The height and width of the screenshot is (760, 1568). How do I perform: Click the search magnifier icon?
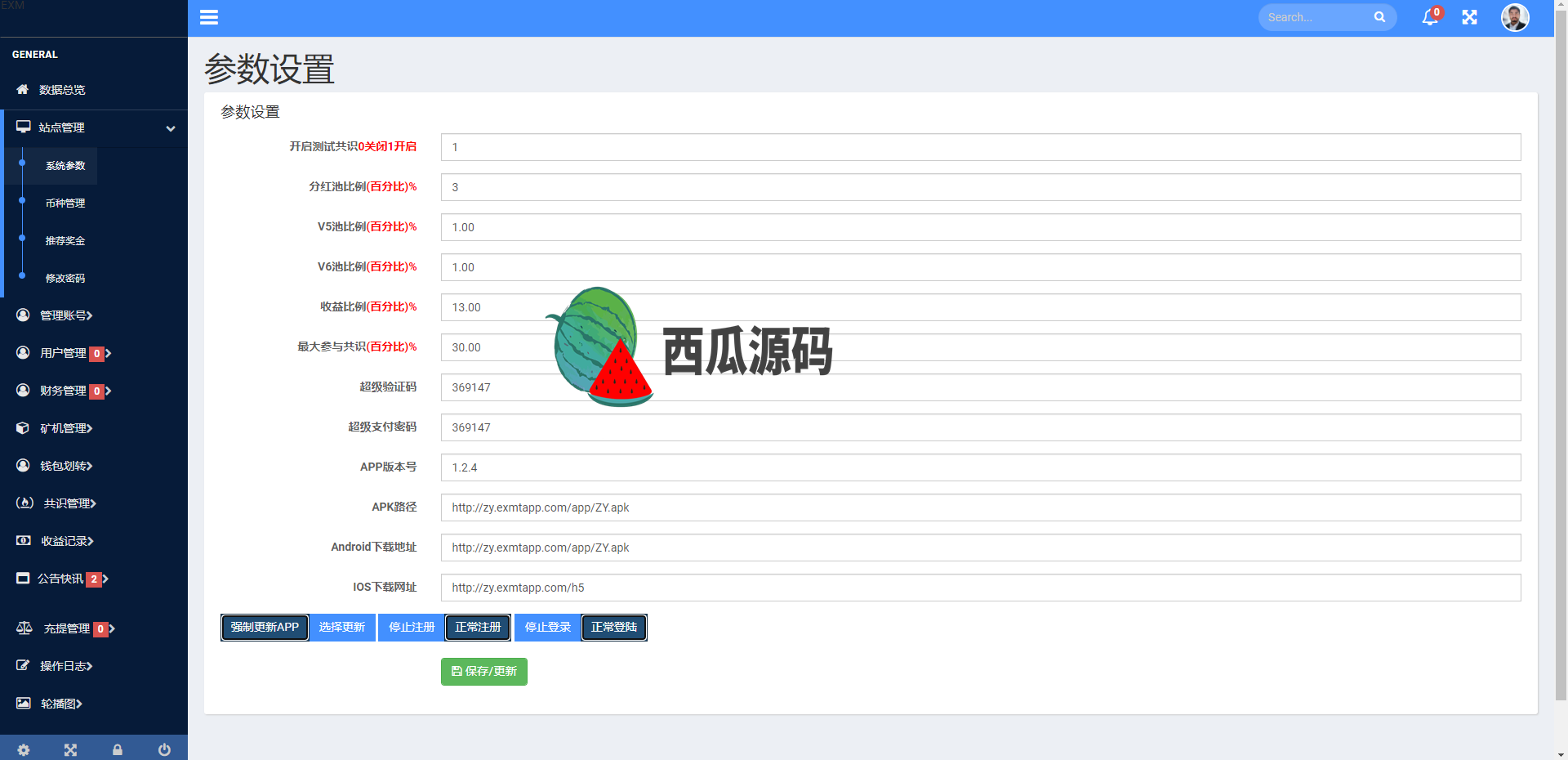[1379, 17]
